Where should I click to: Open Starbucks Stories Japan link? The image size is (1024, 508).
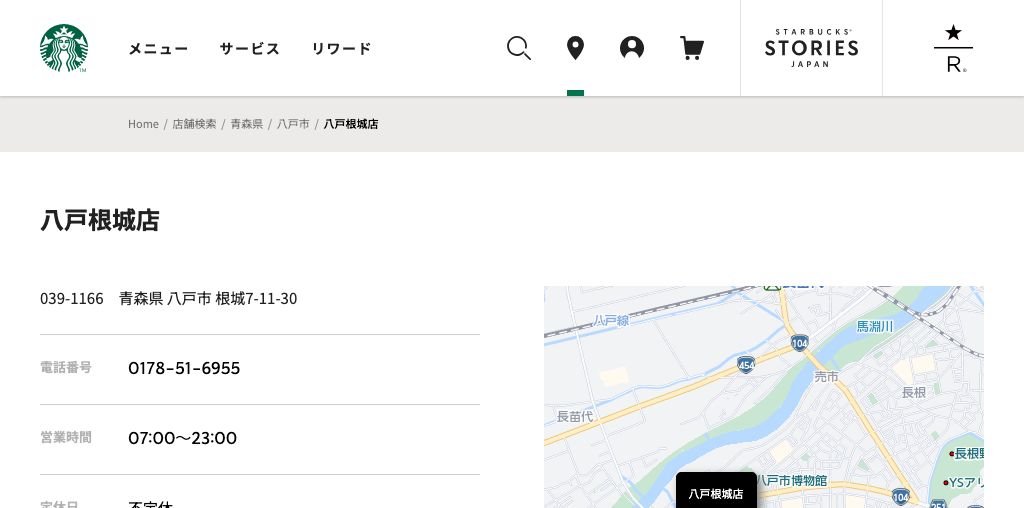[811, 48]
